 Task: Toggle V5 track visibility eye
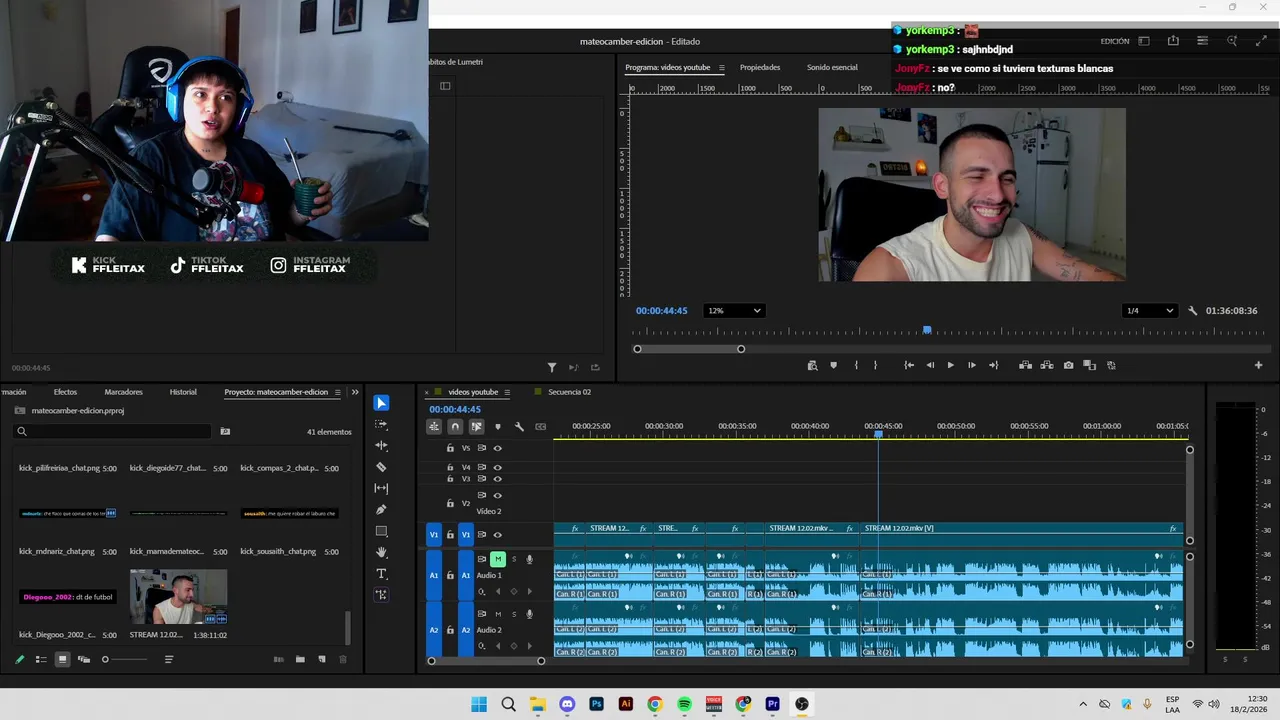(497, 448)
